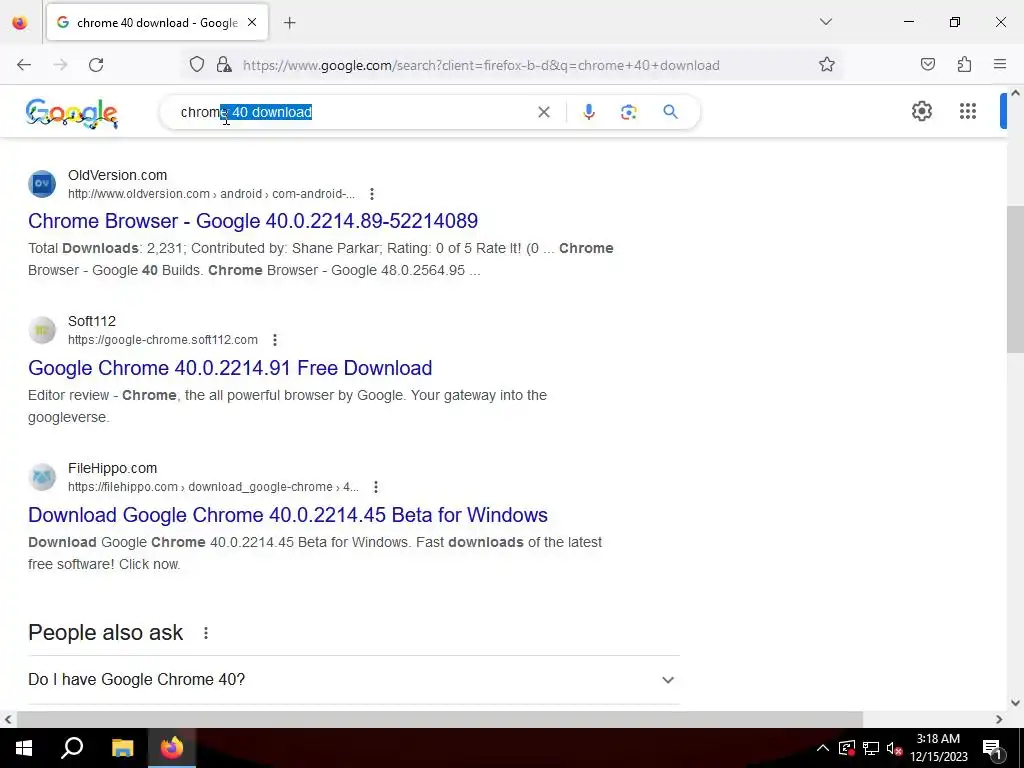Open the network tray icon
Screen dimensions: 1024x768
871,748
